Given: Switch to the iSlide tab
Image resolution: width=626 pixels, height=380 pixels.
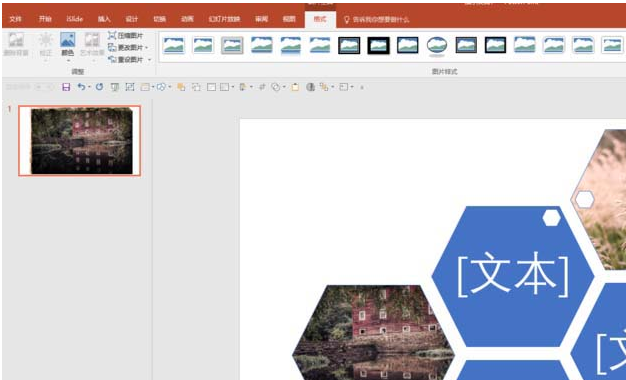Looking at the screenshot, I should coord(75,19).
